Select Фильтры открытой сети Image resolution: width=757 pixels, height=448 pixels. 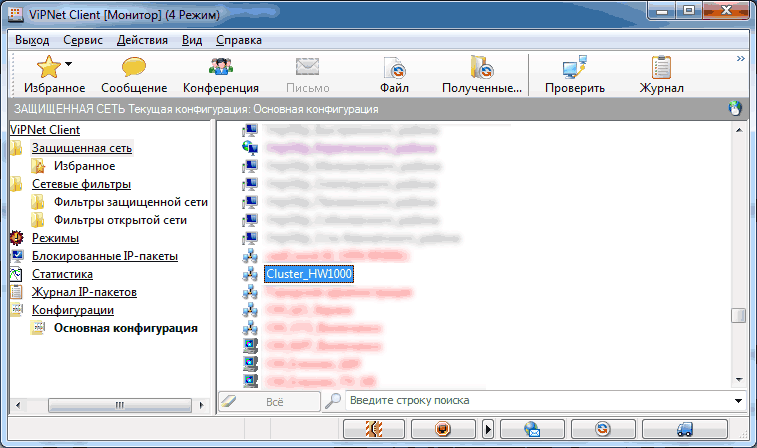pos(120,220)
